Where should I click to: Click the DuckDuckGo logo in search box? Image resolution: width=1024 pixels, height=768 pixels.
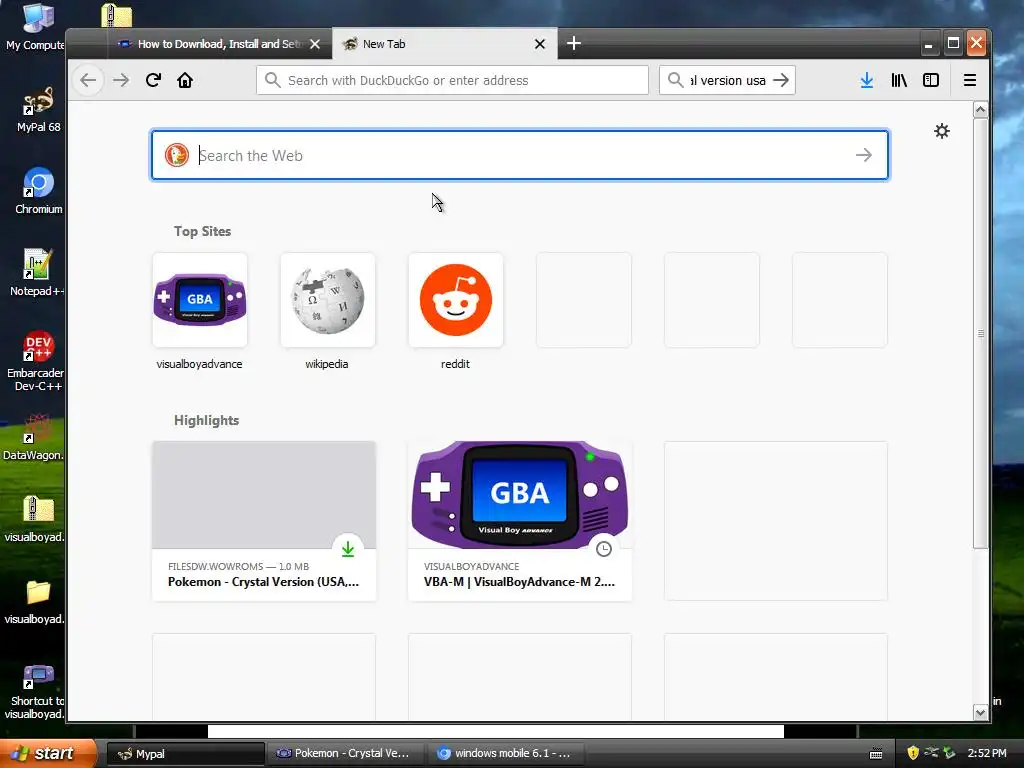(176, 155)
